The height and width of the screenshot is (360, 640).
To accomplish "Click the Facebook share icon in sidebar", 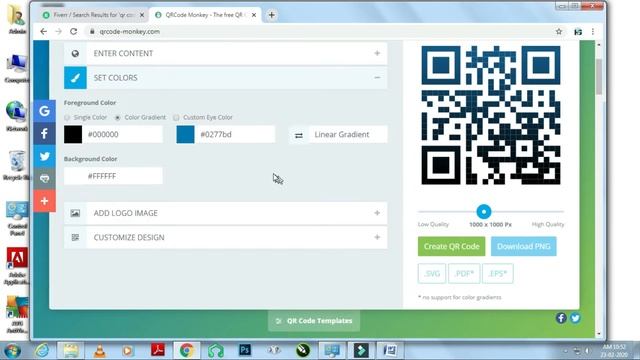I will 44,133.
